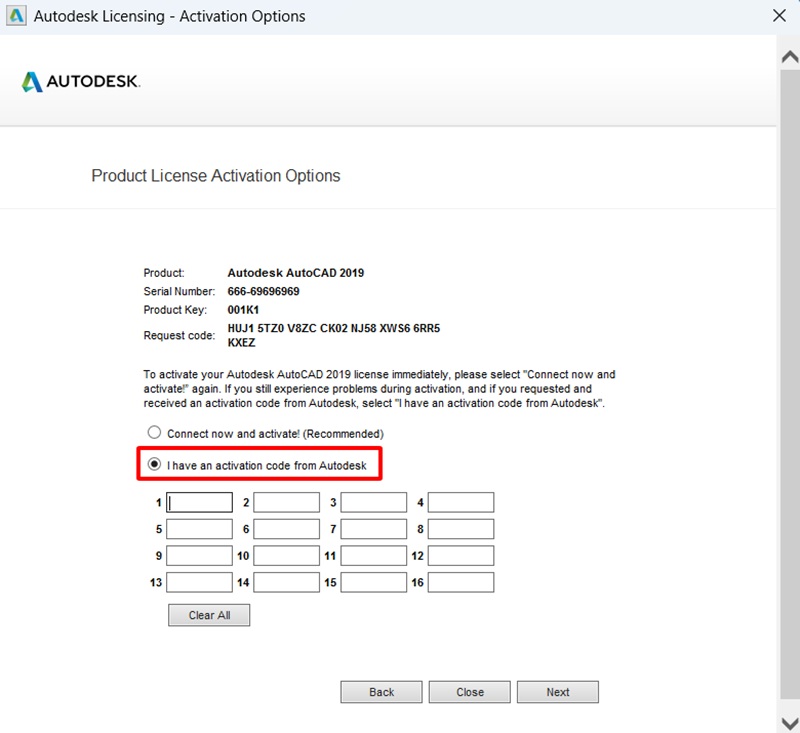This screenshot has width=800, height=733.
Task: Click the Close button at bottom
Action: 470,692
